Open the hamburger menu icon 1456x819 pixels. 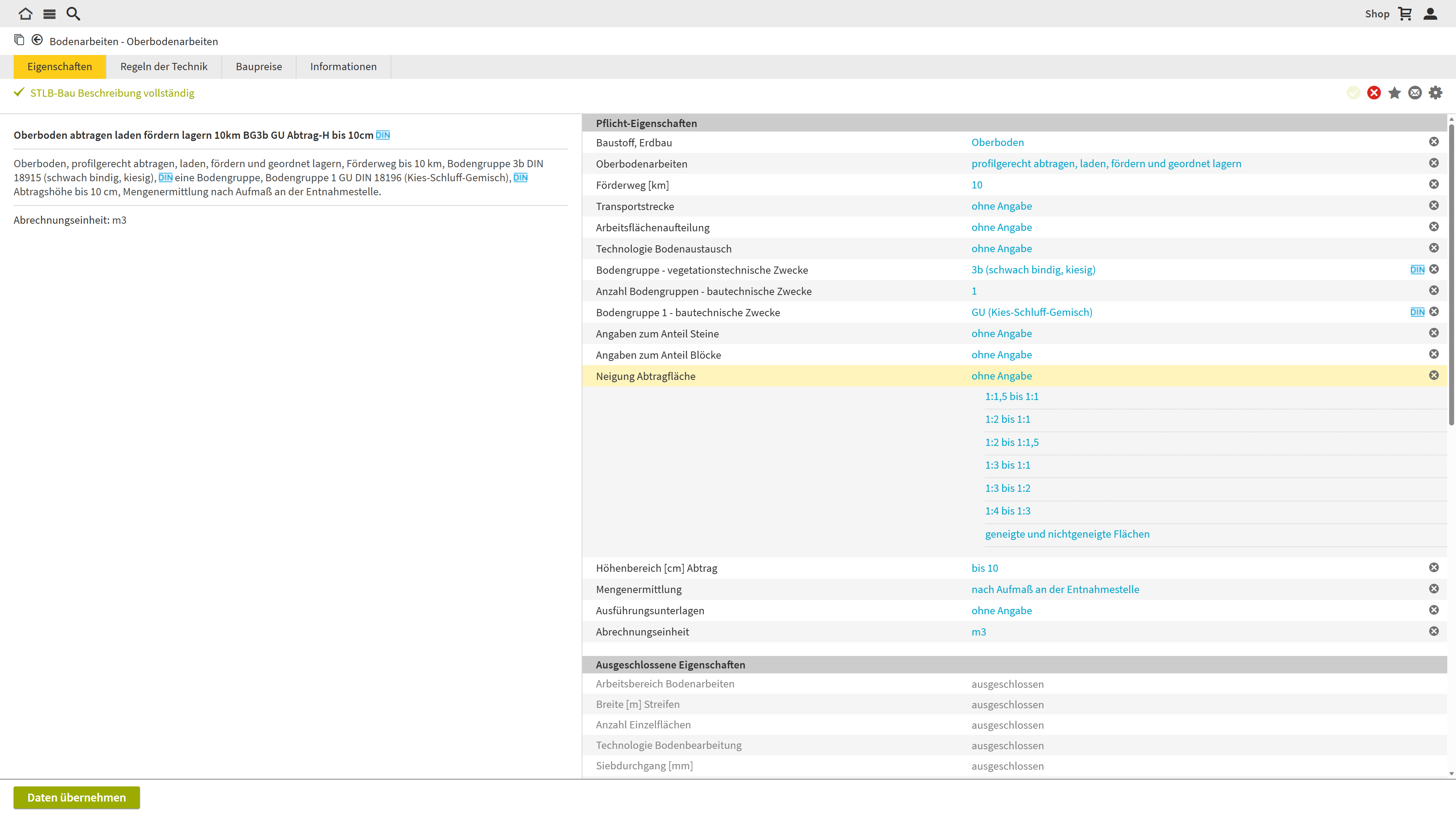pyautogui.click(x=49, y=14)
